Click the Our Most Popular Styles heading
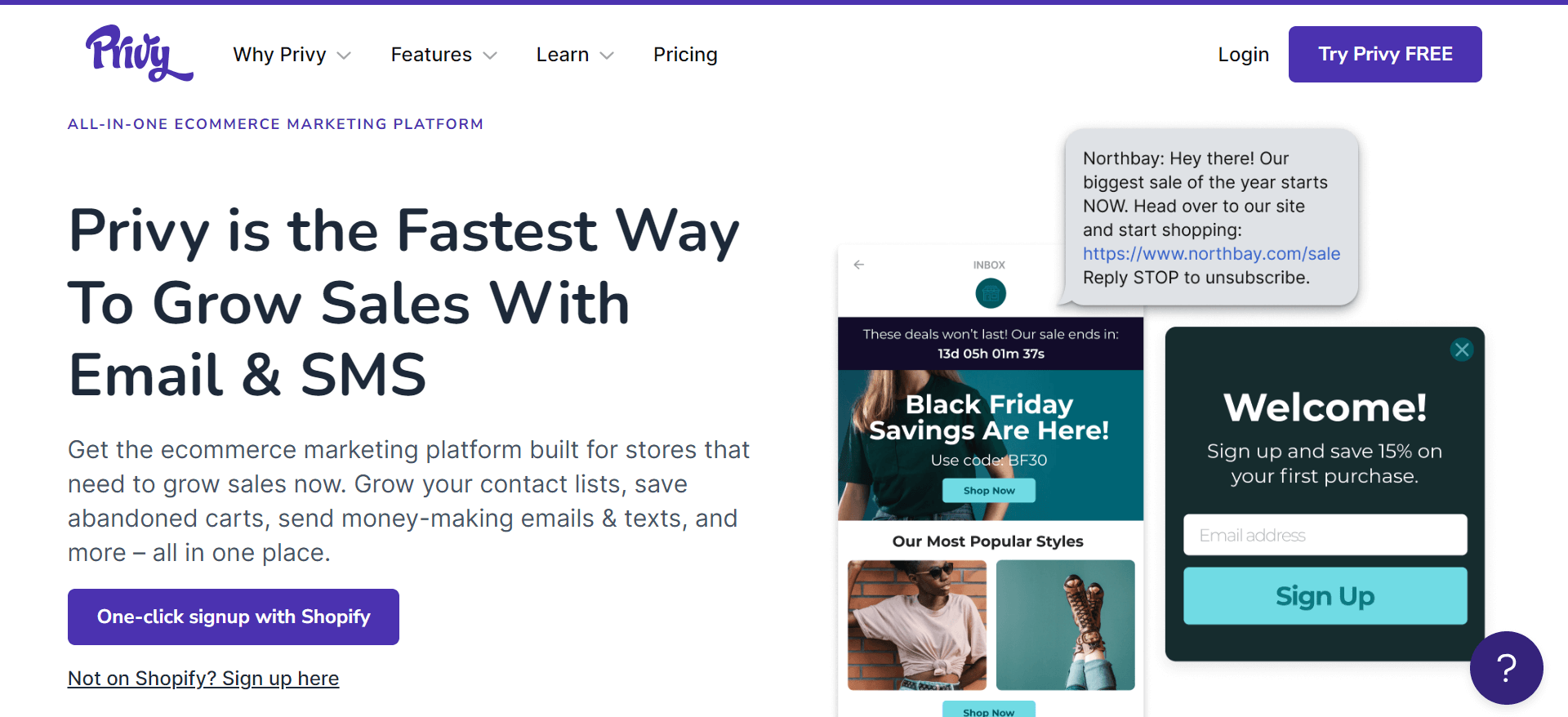Image resolution: width=1568 pixels, height=717 pixels. pos(987,541)
